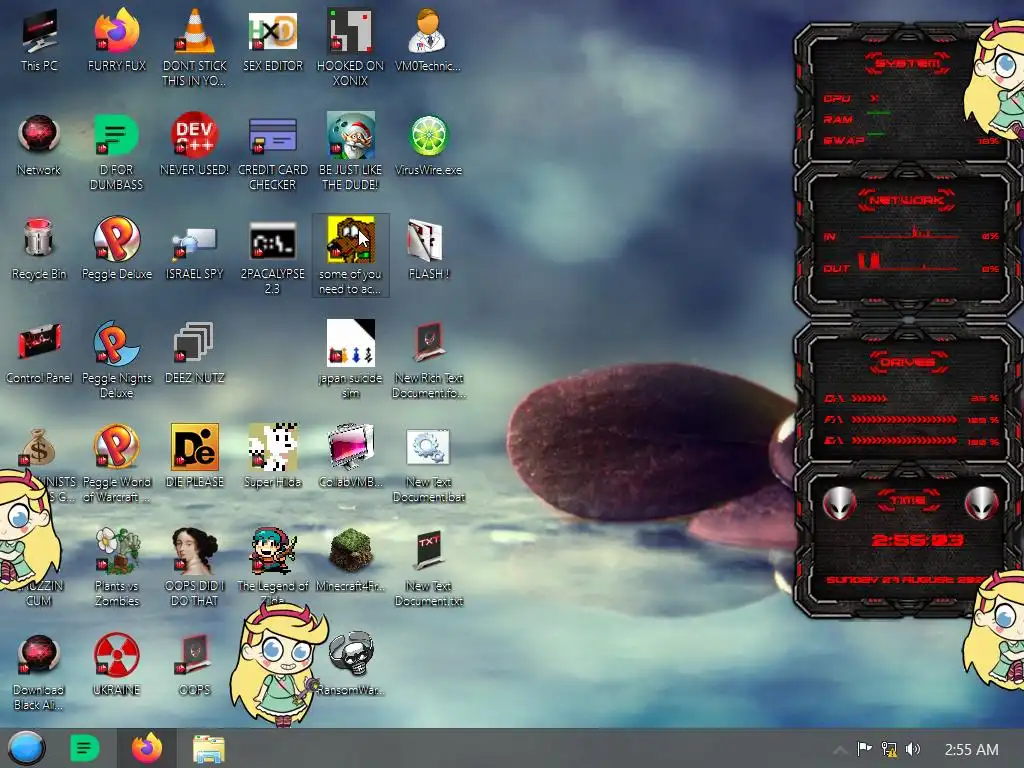Select the dog icon 'some of you need to ac...'

click(351, 255)
